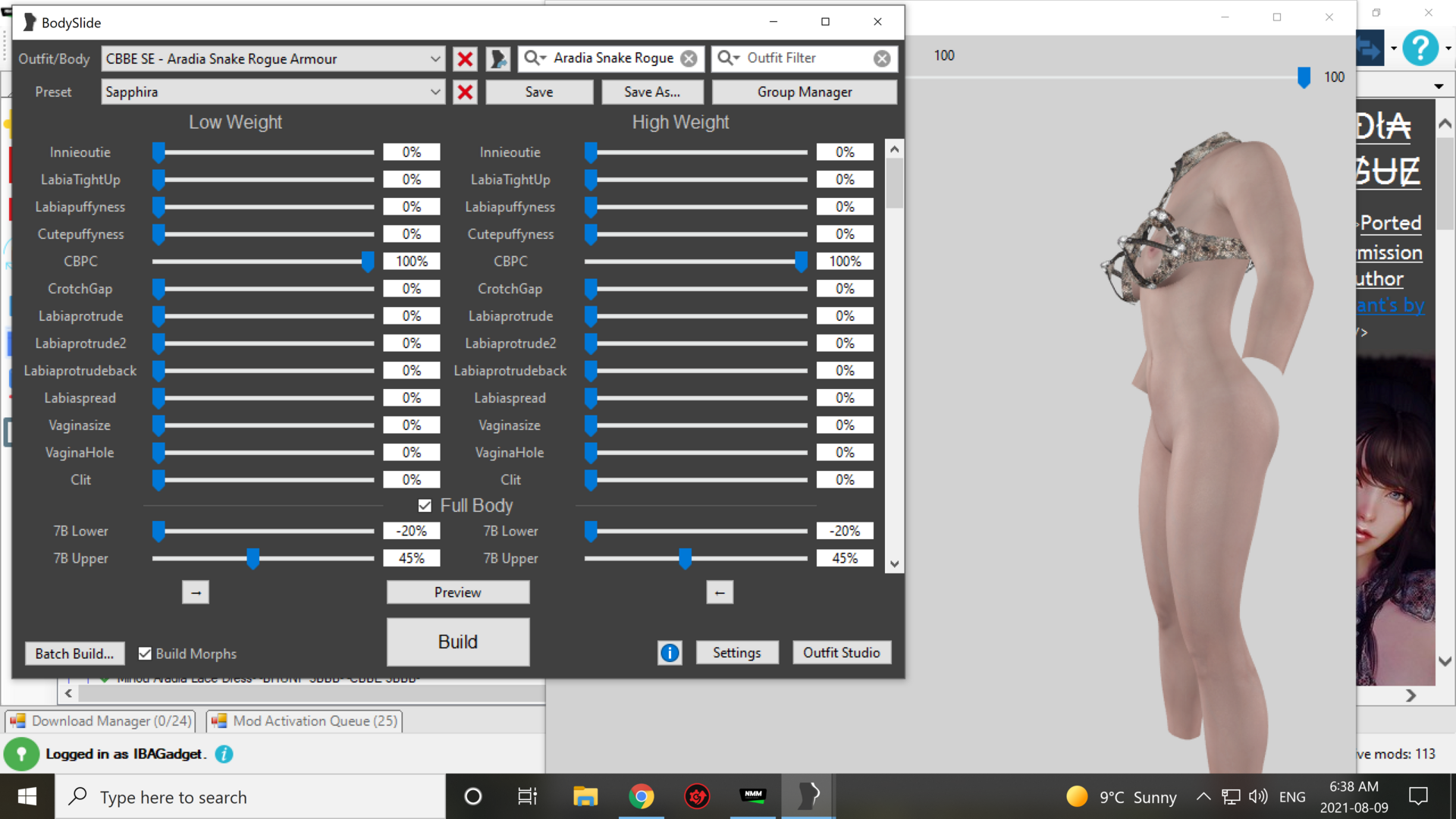This screenshot has height=819, width=1456.
Task: Click the low weight CBPC slider
Action: click(x=263, y=262)
